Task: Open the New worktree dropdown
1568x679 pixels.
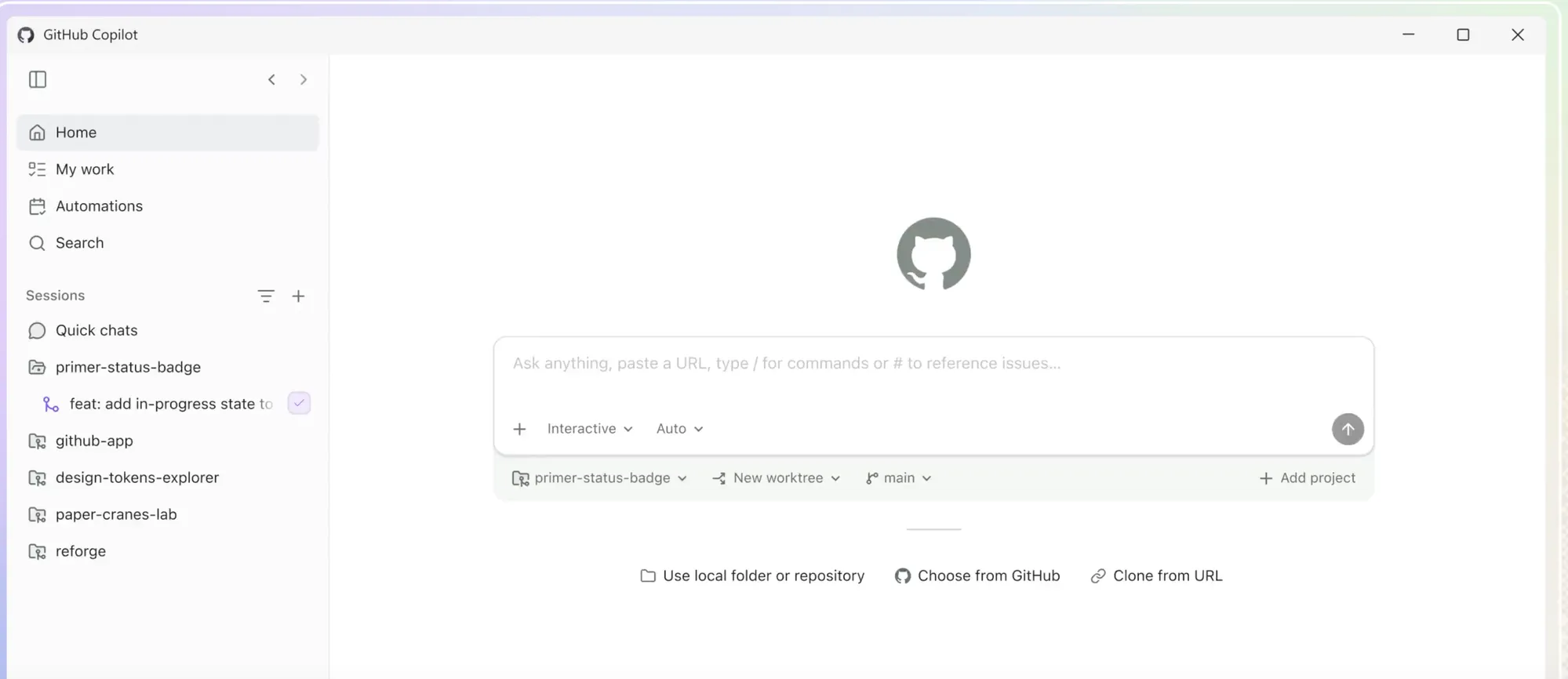Action: click(777, 478)
